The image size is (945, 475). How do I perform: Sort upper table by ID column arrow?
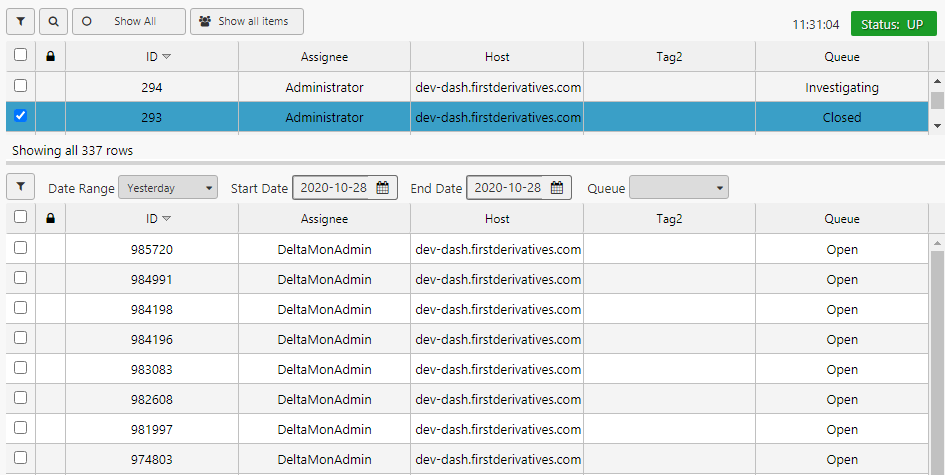pyautogui.click(x=167, y=57)
